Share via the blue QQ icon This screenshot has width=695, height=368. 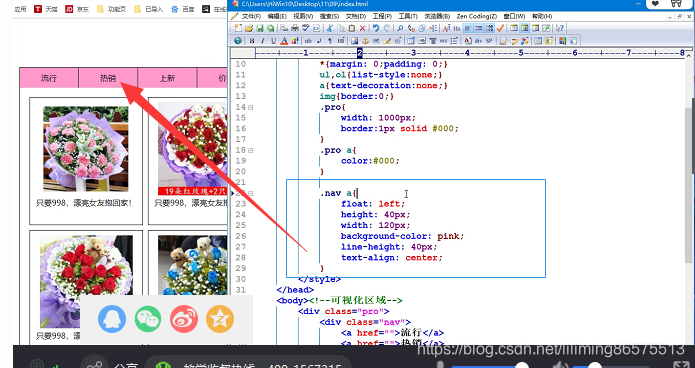click(112, 319)
